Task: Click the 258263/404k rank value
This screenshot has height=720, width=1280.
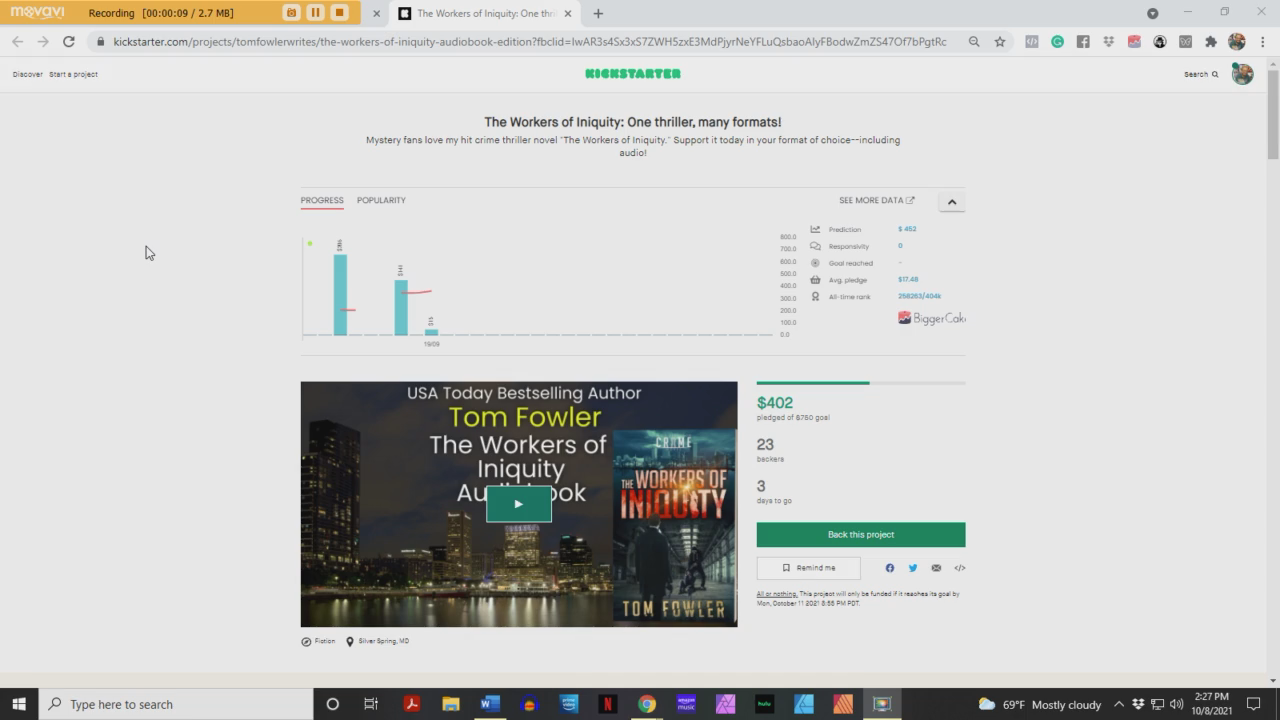Action: tap(919, 296)
